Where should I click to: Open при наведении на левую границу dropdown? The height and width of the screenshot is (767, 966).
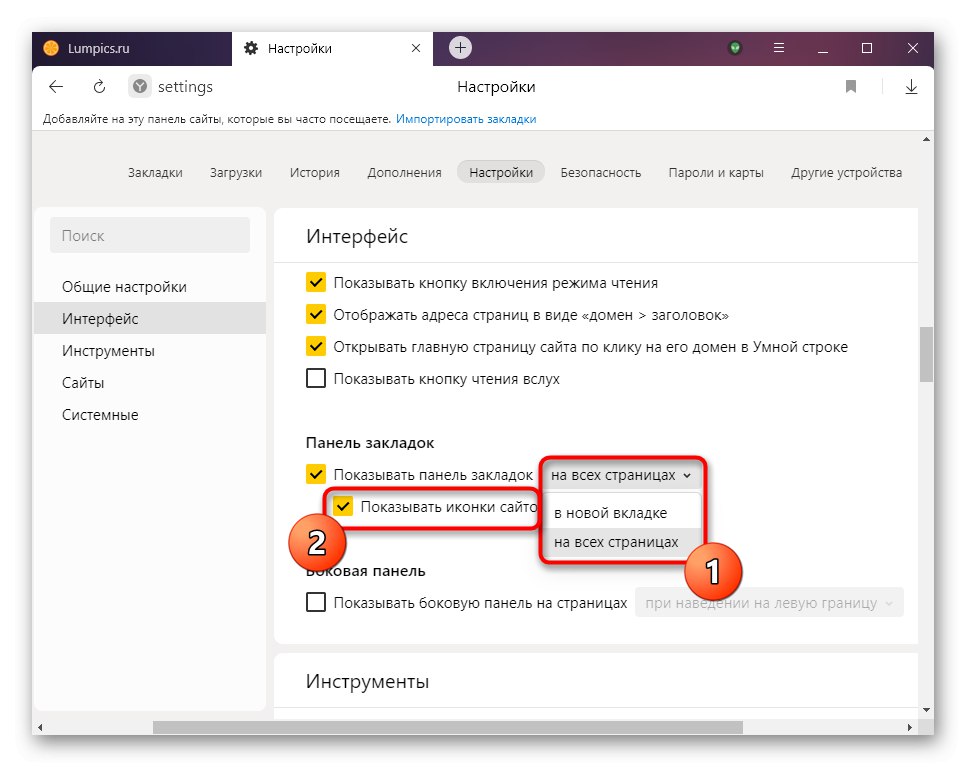coord(769,603)
